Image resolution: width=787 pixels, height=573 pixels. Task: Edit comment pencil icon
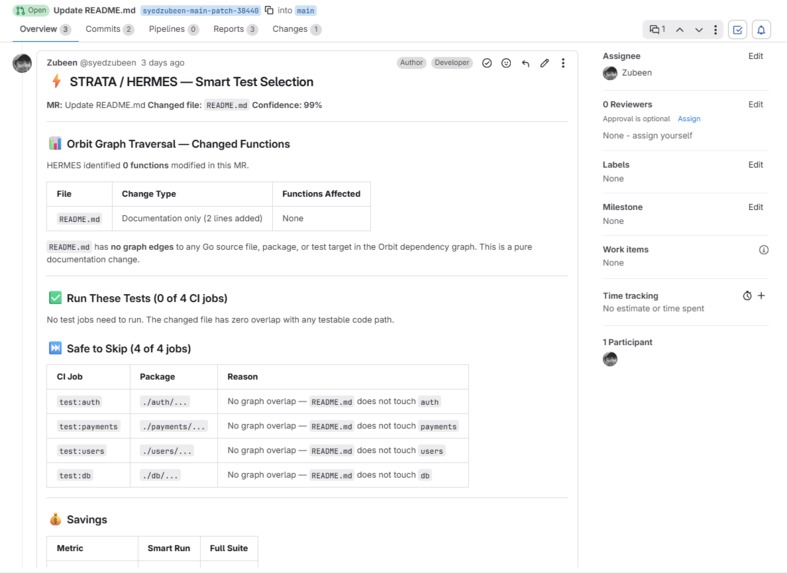544,63
